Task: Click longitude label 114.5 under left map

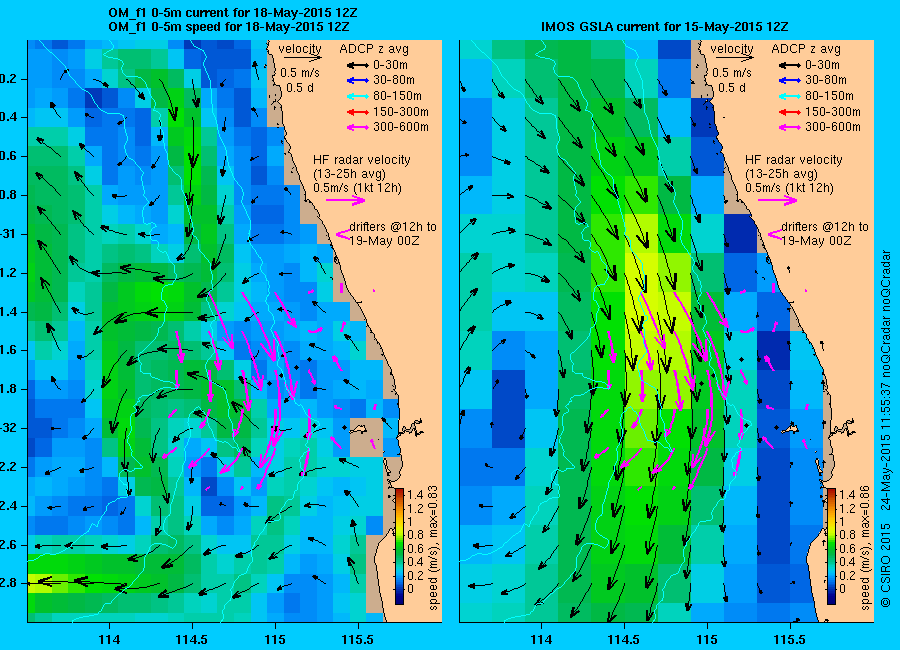Action: [x=192, y=639]
